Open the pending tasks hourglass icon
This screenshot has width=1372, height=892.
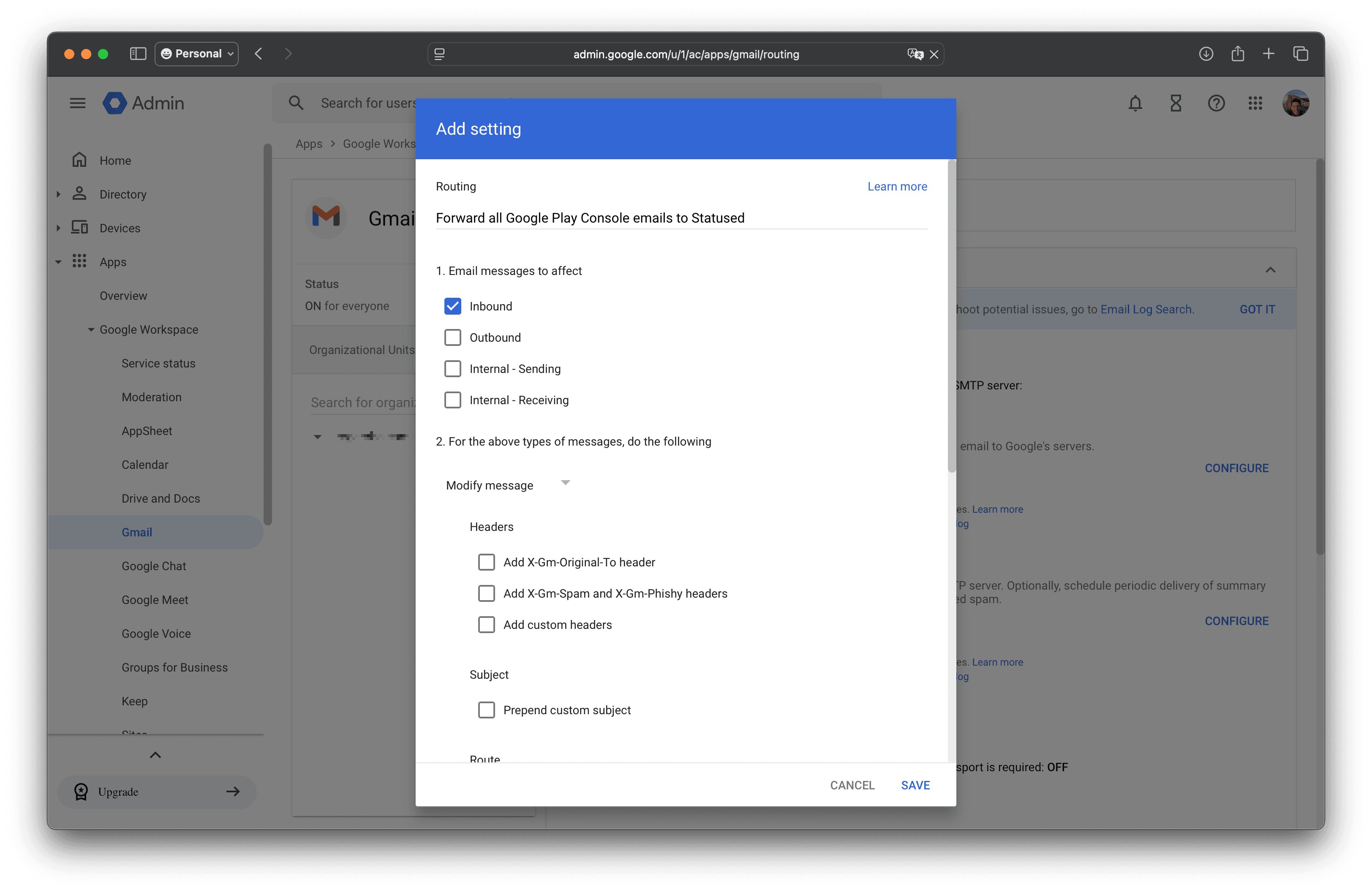tap(1176, 103)
